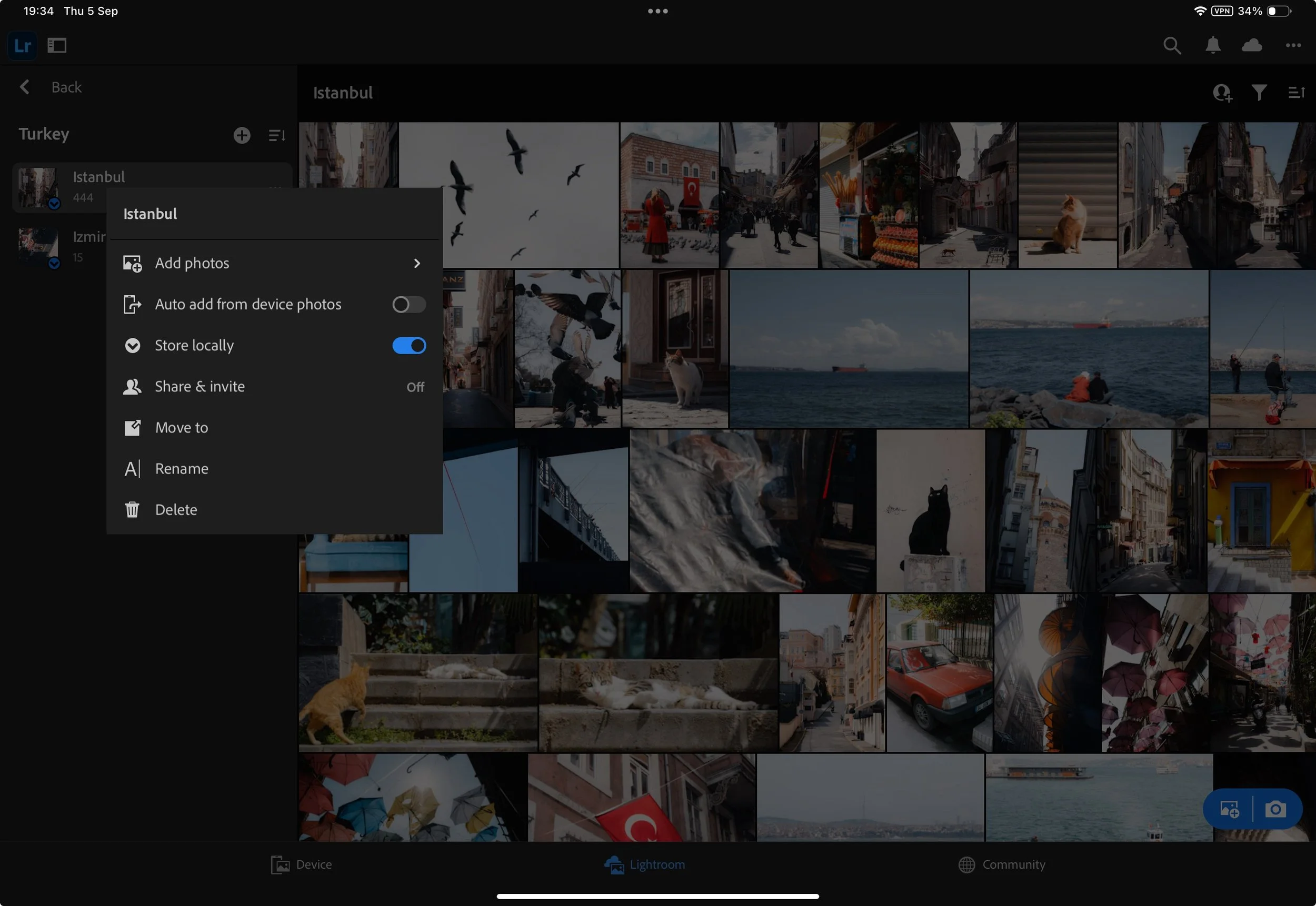Click plus icon beside Turkey folder
This screenshot has width=1316, height=906.
pyautogui.click(x=242, y=135)
